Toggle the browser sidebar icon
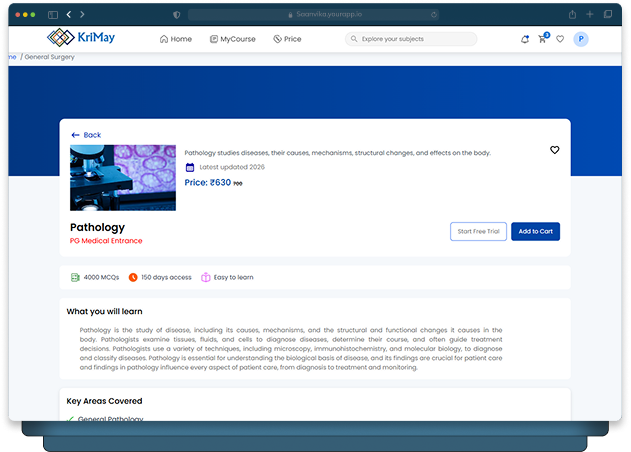This screenshot has height=452, width=631. coord(53,15)
